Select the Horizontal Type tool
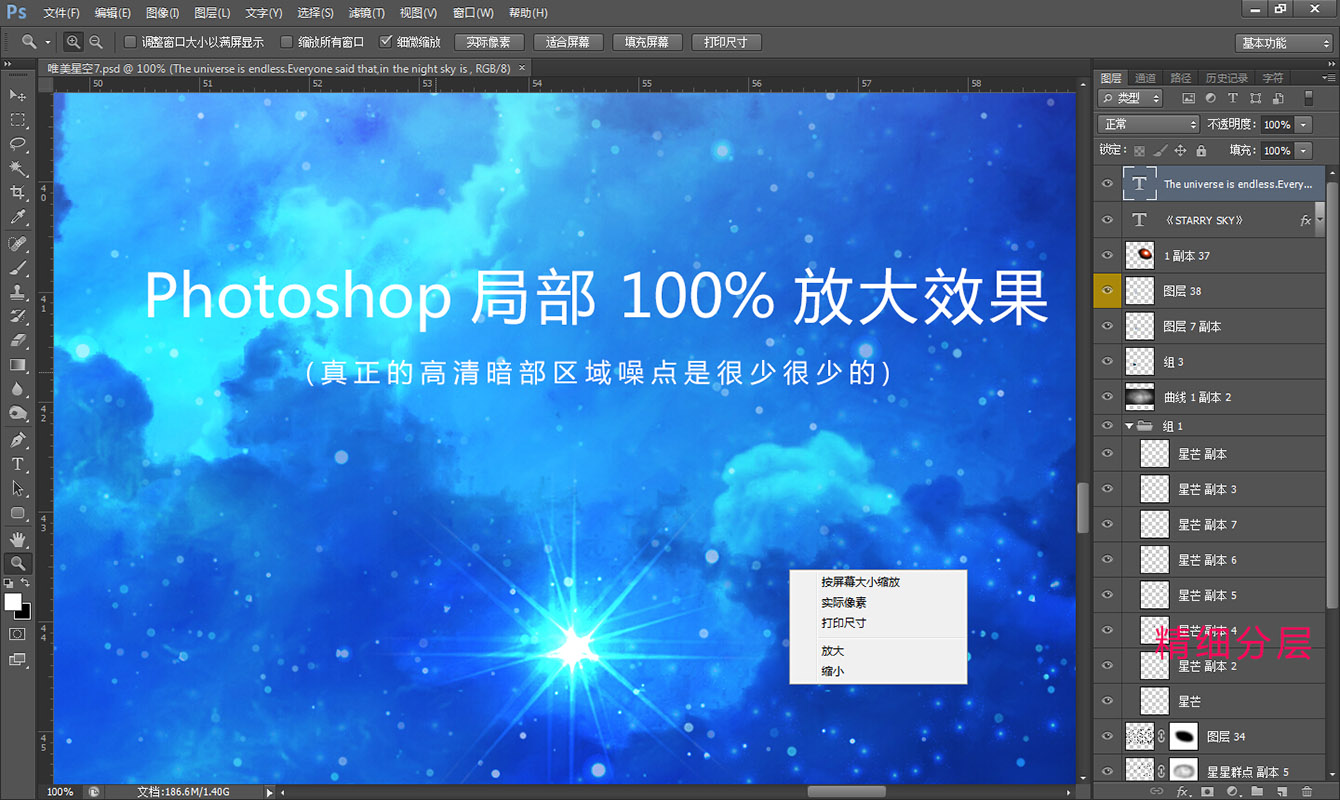 [18, 464]
